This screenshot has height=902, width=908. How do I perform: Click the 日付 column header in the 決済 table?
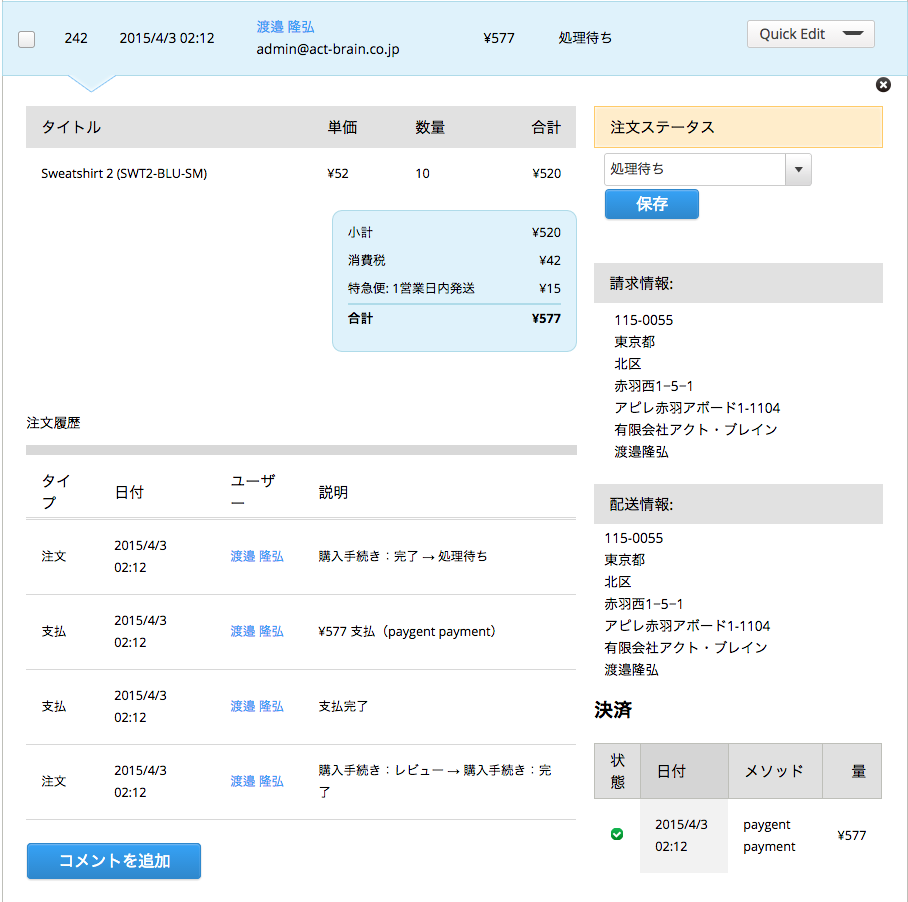pyautogui.click(x=672, y=771)
